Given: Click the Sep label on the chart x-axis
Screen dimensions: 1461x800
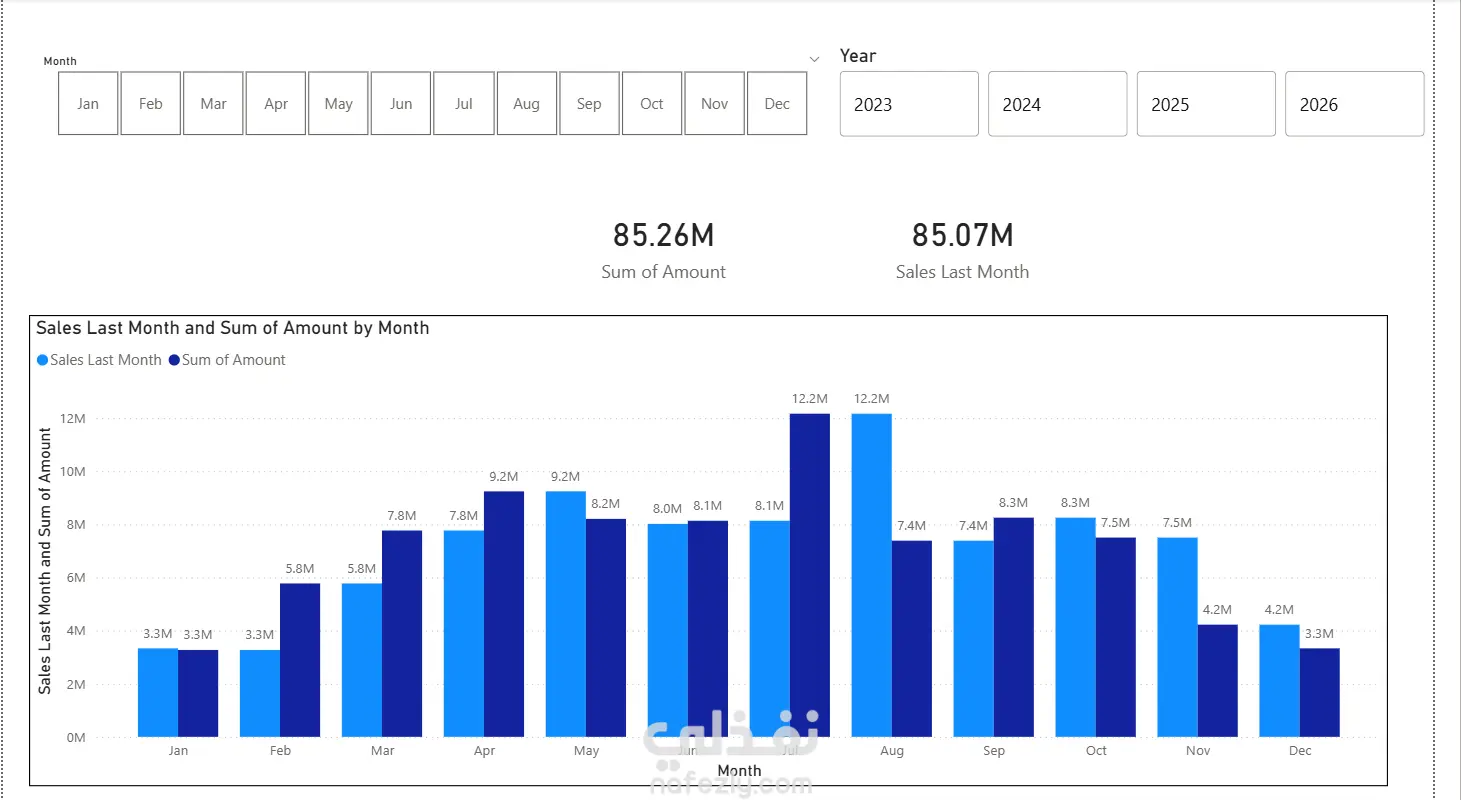Looking at the screenshot, I should coord(994,751).
